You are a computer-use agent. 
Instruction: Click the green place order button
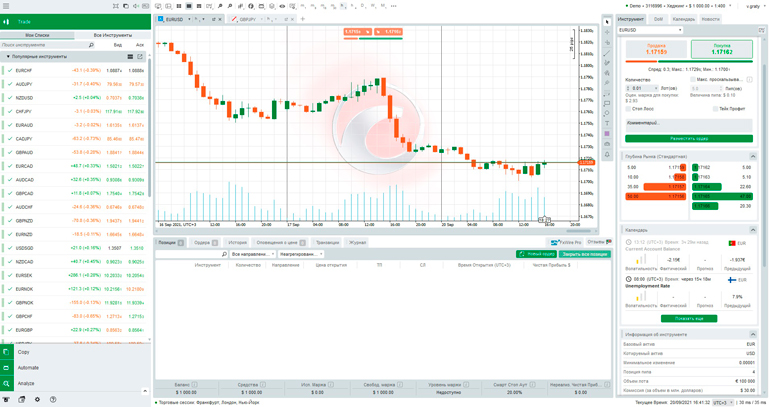(x=689, y=139)
